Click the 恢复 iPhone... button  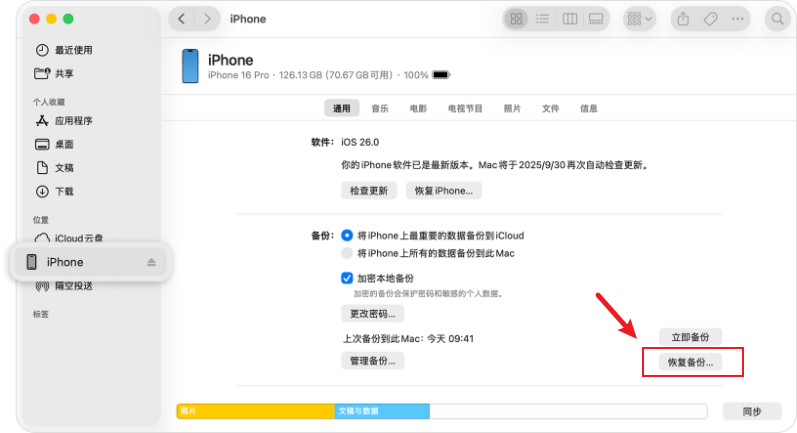click(x=444, y=191)
